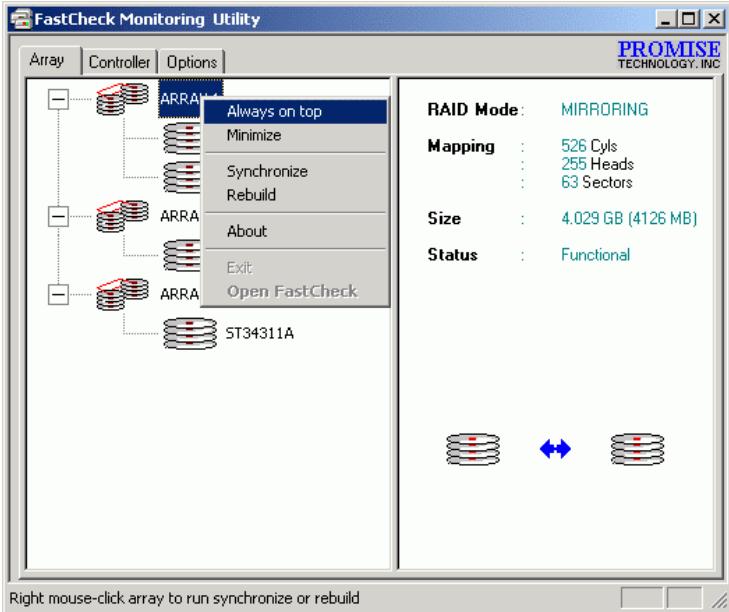Click the MIRRORING RAID mode value

pyautogui.click(x=604, y=110)
